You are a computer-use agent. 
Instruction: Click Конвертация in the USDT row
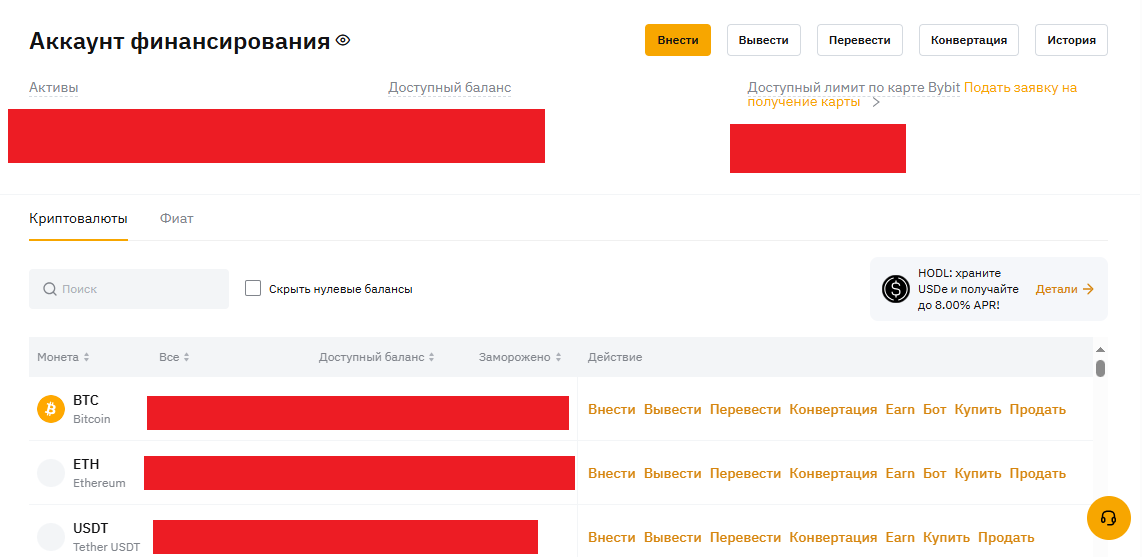(x=833, y=537)
